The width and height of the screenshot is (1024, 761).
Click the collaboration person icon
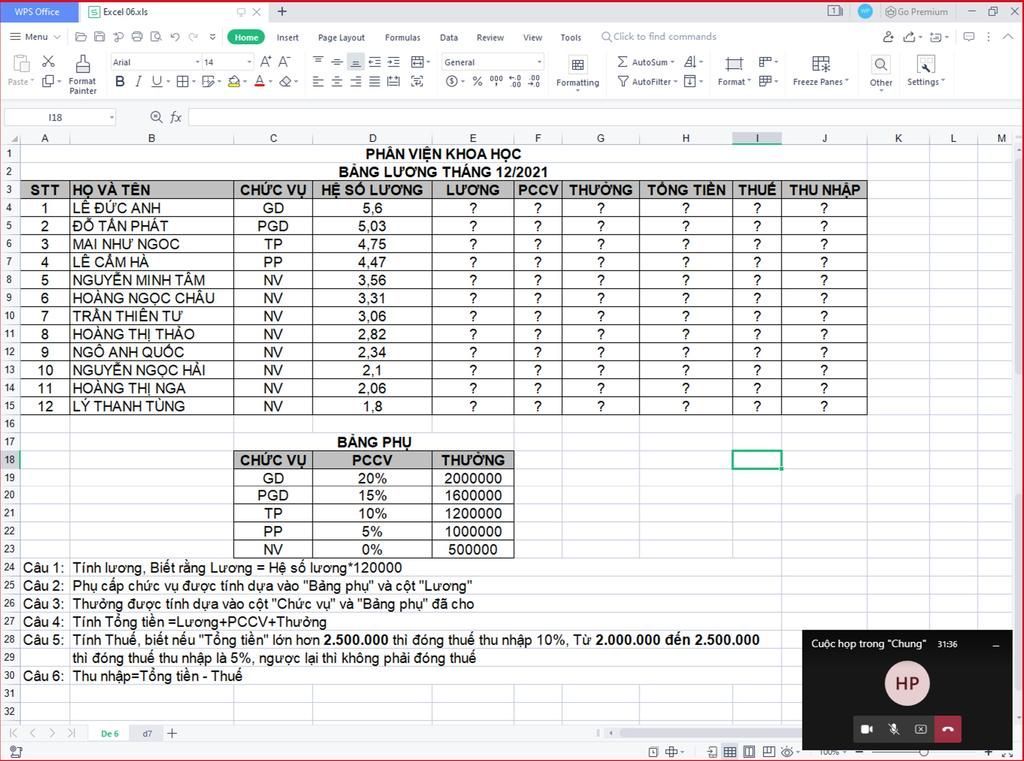point(888,37)
